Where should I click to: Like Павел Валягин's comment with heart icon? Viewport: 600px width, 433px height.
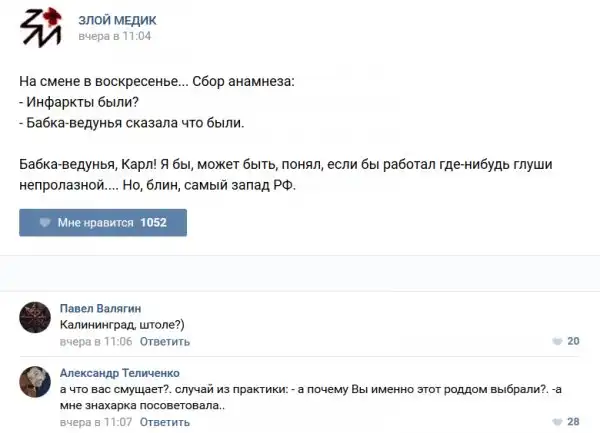click(x=557, y=342)
